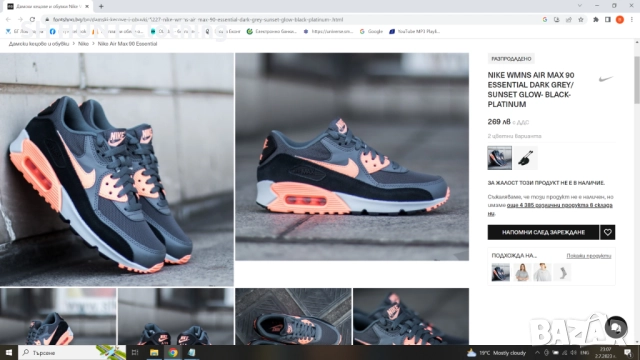Open the https://universe.sm bookmark
Image resolution: width=640 pixels, height=360 pixels.
(328, 31)
